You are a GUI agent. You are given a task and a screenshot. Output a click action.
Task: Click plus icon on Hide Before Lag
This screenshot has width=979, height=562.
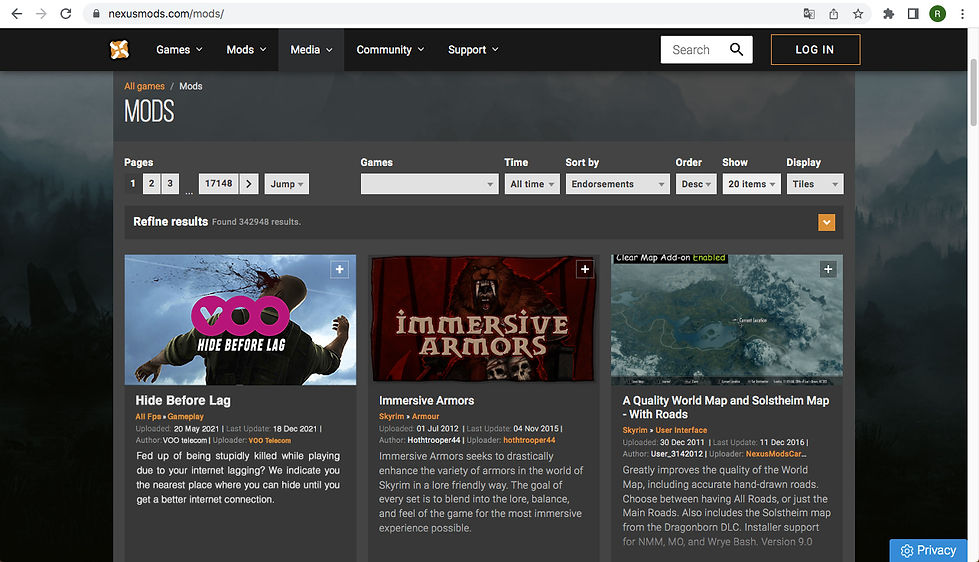click(x=339, y=269)
